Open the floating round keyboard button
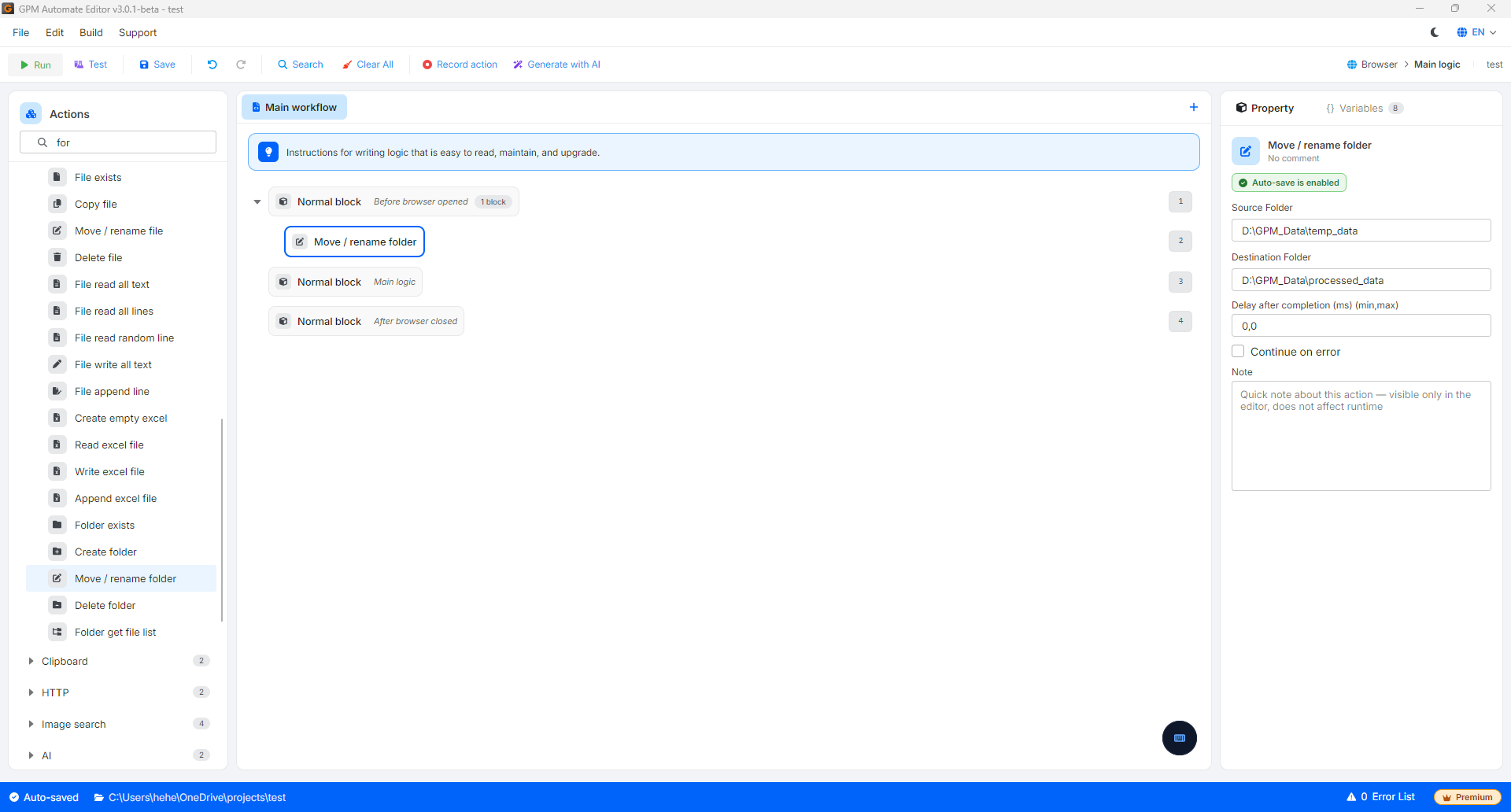Image resolution: width=1511 pixels, height=812 pixels. (x=1179, y=738)
